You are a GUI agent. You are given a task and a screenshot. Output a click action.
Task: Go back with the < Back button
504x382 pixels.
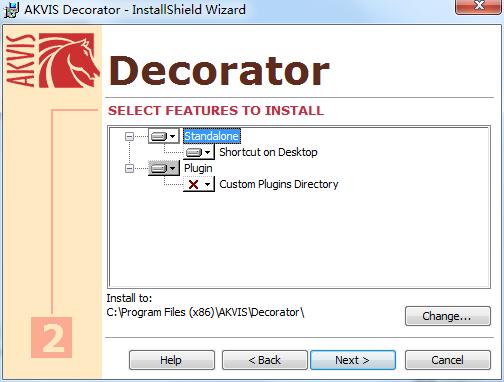[x=265, y=360]
